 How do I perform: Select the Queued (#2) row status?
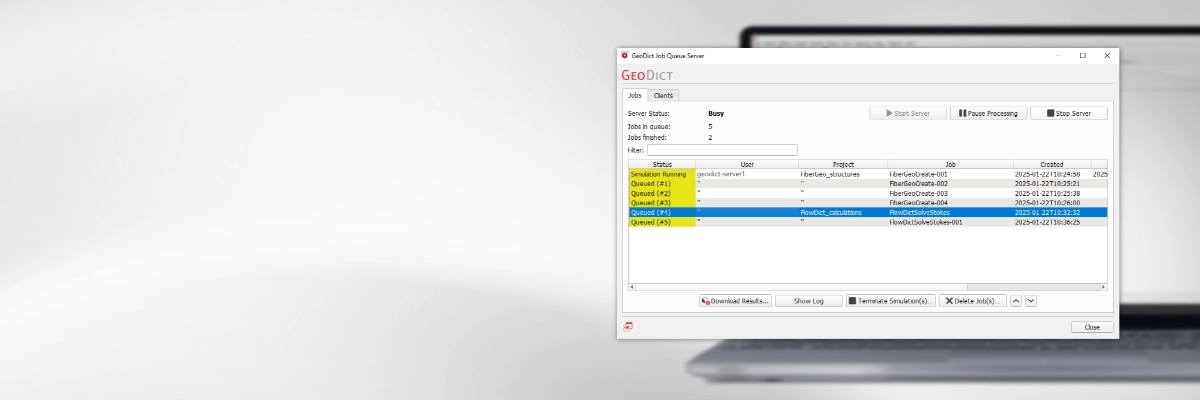(662, 193)
